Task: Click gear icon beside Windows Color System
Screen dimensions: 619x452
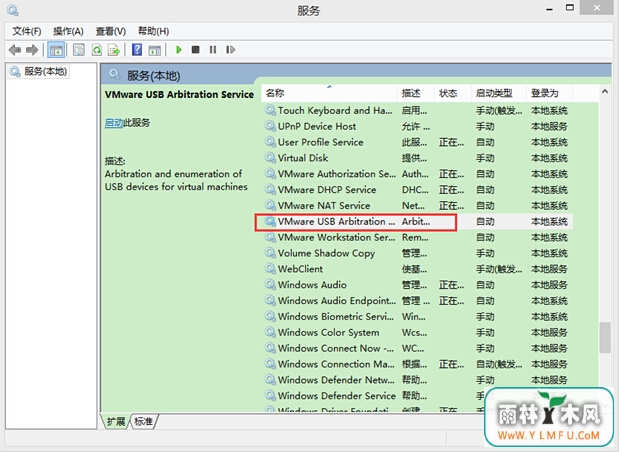Action: [x=270, y=332]
